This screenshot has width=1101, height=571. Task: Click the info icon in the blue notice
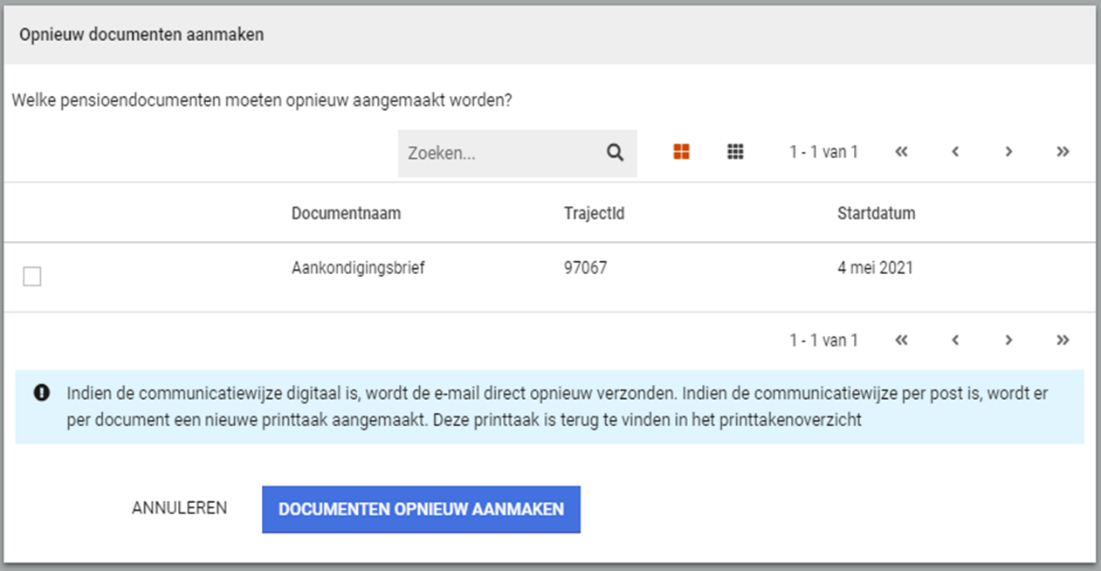pyautogui.click(x=42, y=393)
